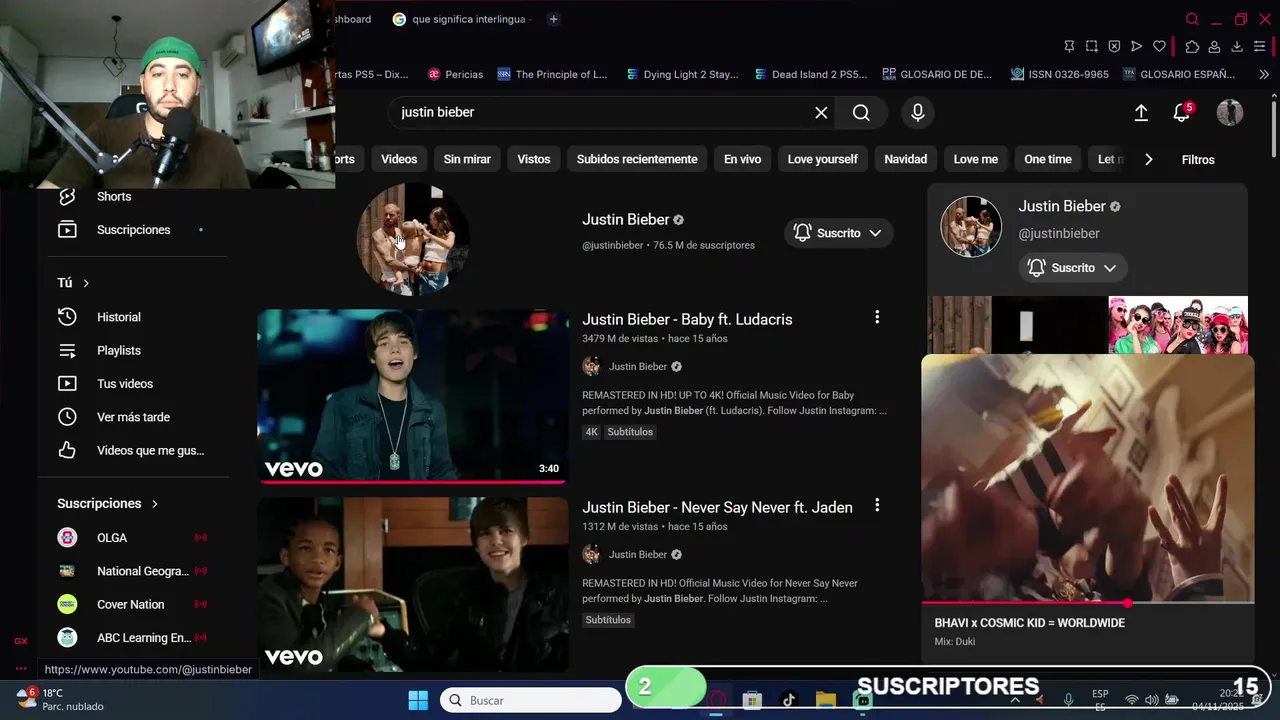Filter results by Videos chip

399,159
